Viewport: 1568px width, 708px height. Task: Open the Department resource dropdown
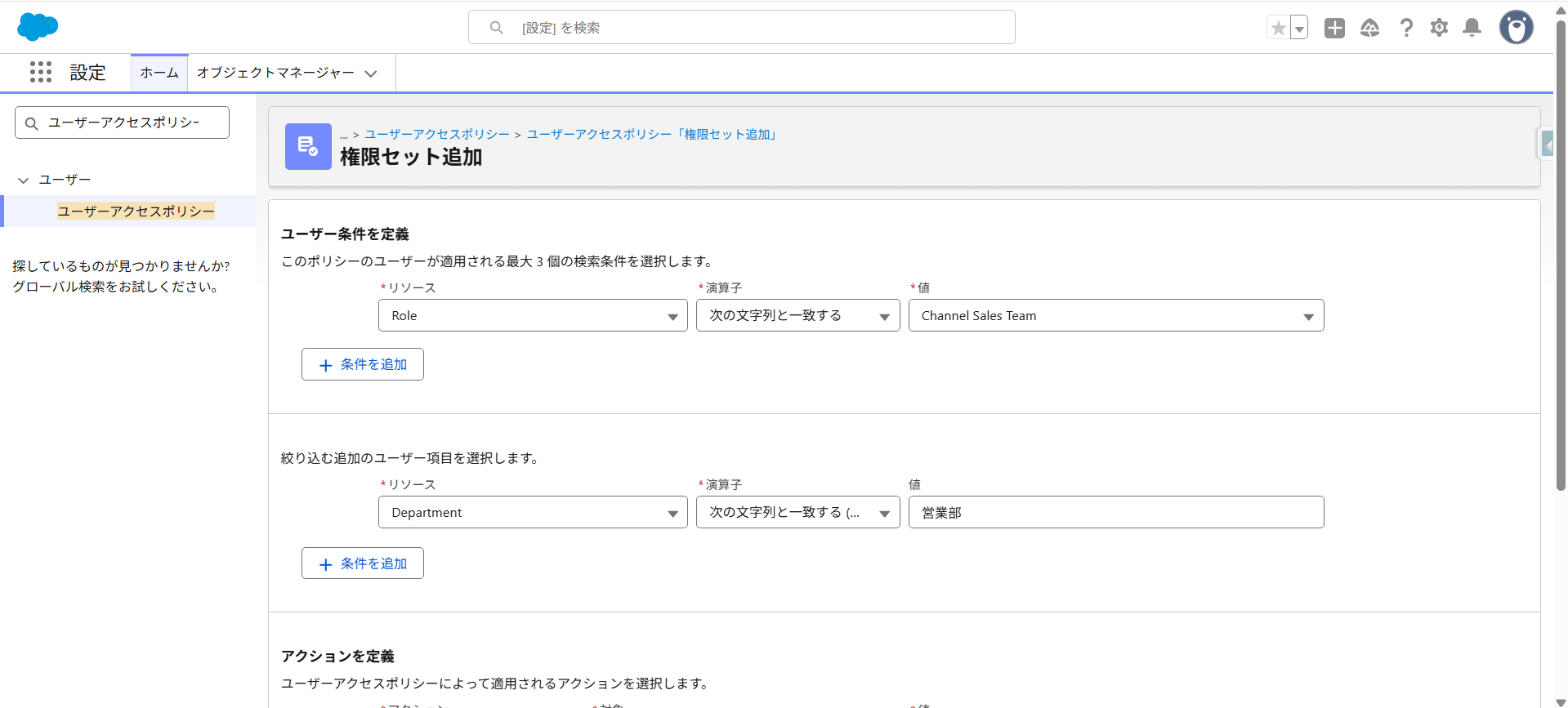click(532, 512)
